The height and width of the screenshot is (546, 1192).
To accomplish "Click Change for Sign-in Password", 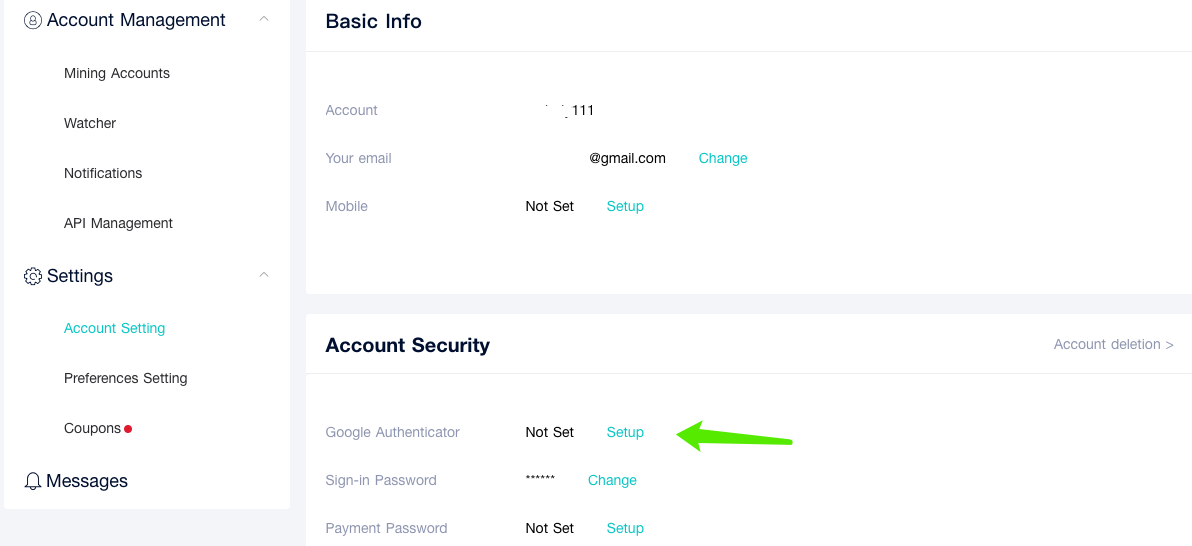I will click(x=612, y=481).
